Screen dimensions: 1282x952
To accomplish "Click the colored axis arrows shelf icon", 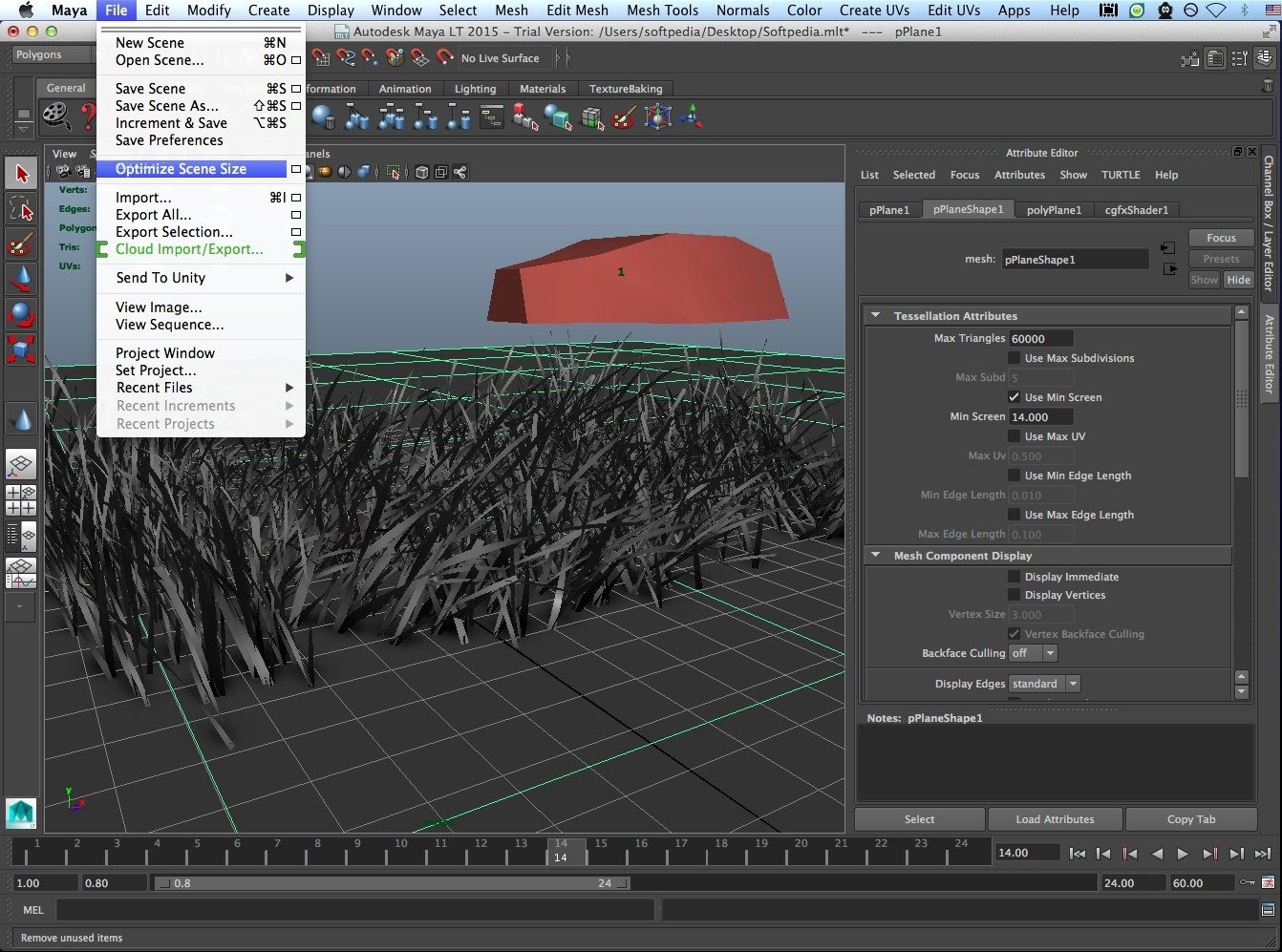I will coord(690,116).
